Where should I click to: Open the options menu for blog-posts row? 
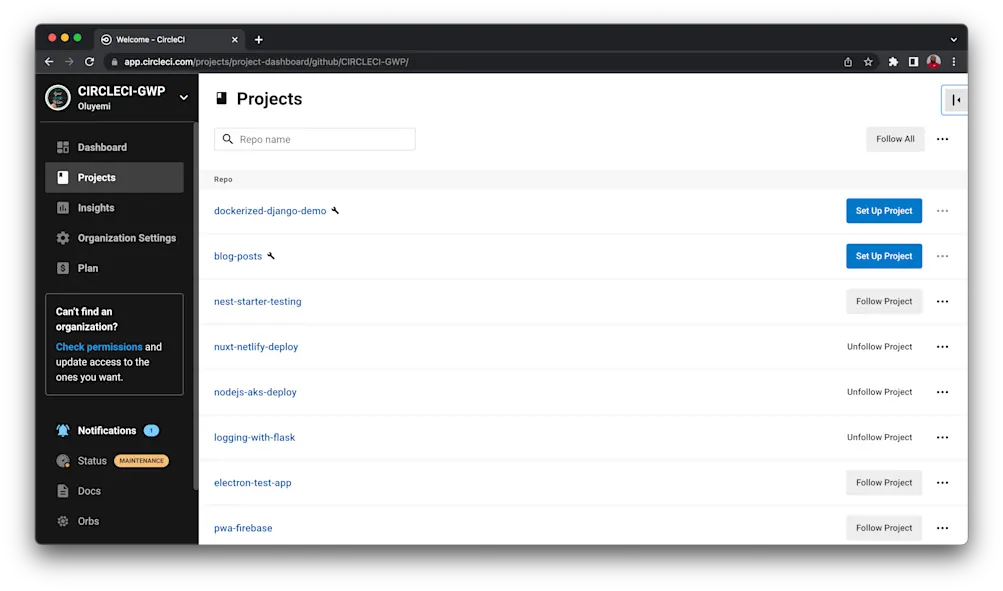point(941,256)
